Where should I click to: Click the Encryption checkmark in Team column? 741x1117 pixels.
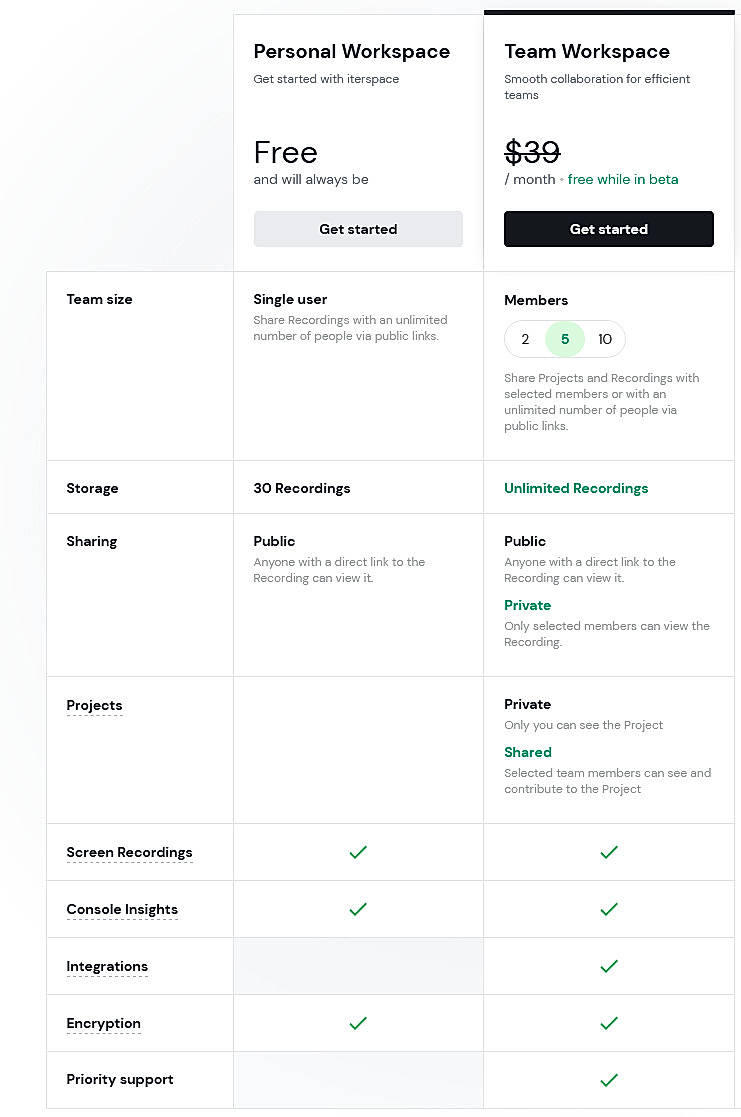609,1023
